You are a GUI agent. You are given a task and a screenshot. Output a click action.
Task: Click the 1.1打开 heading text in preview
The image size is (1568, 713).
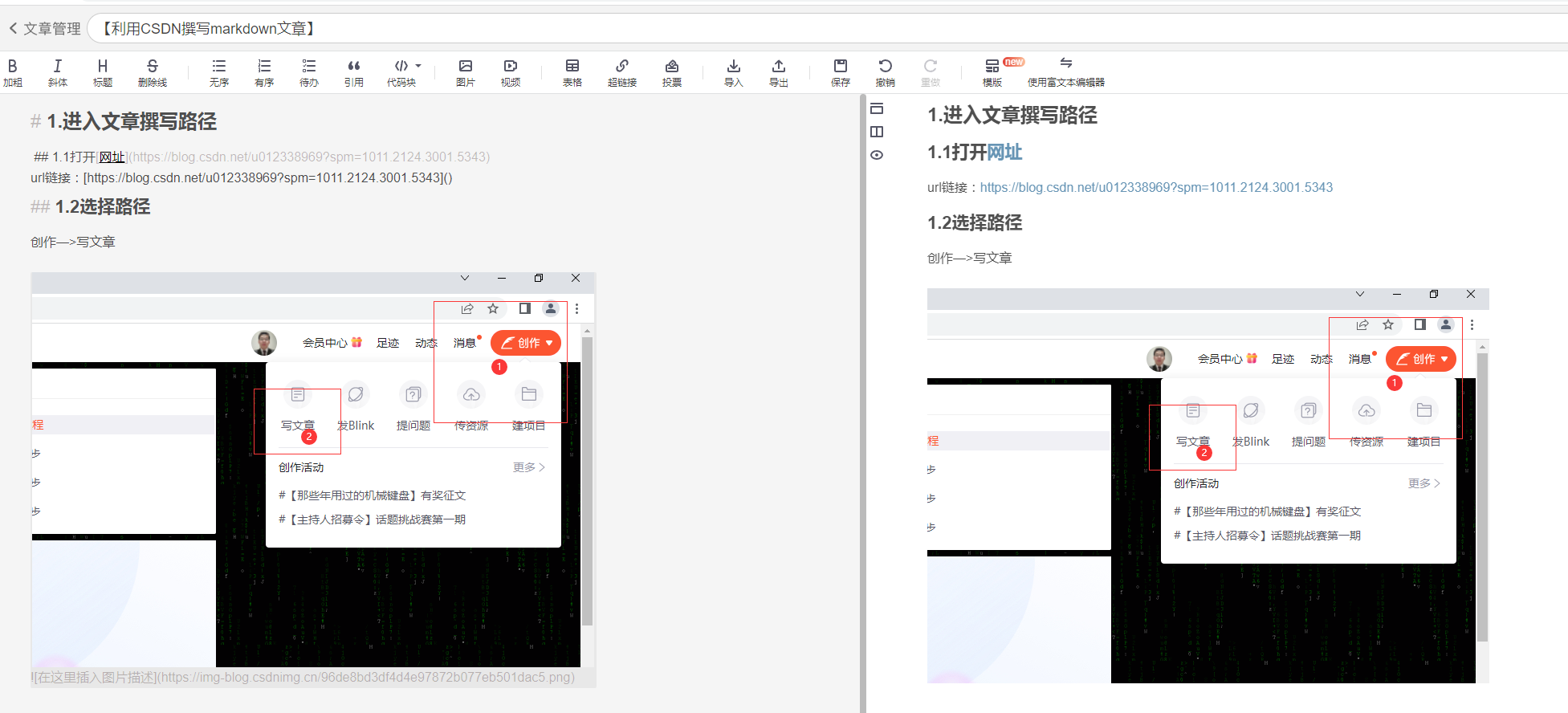click(x=956, y=152)
